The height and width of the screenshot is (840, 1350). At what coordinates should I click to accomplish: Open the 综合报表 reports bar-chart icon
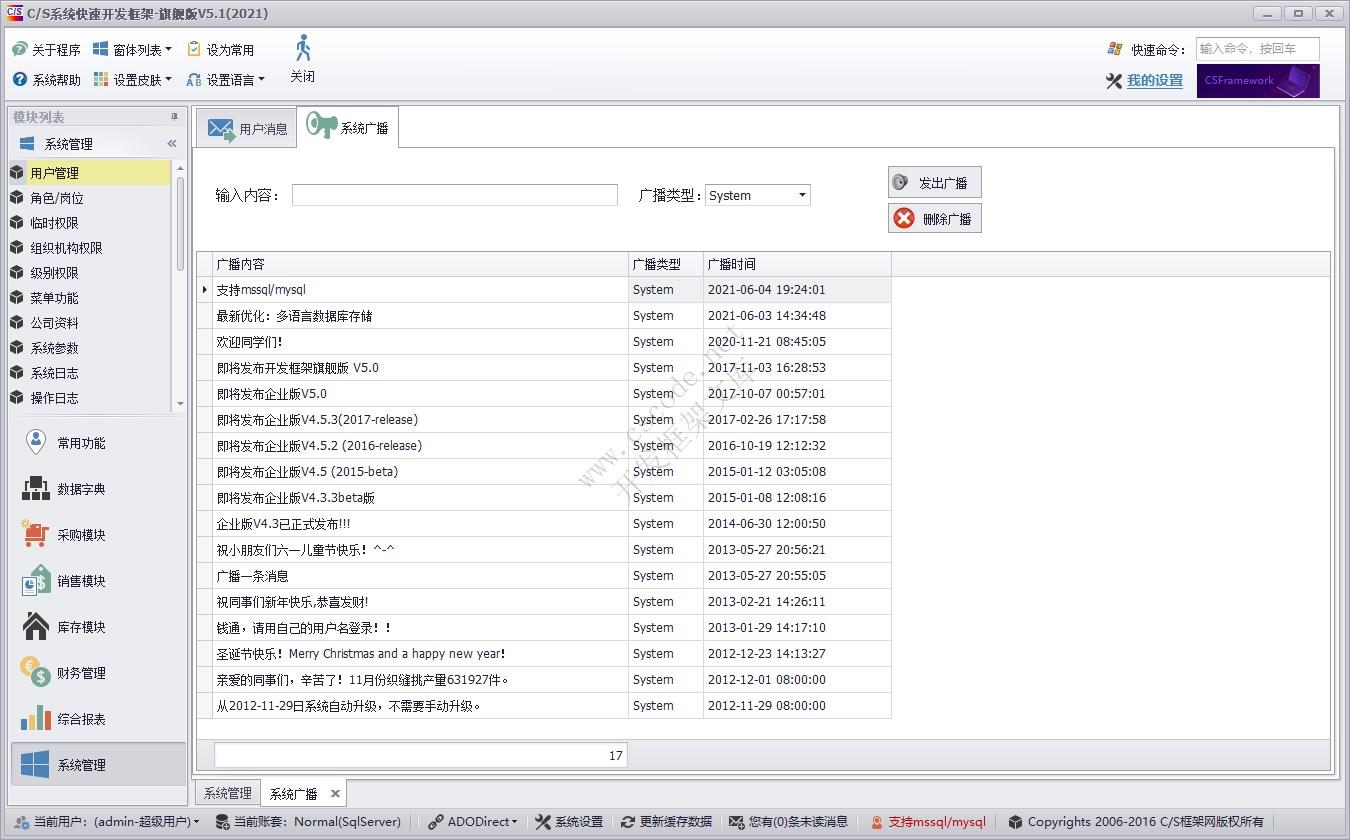pos(35,717)
